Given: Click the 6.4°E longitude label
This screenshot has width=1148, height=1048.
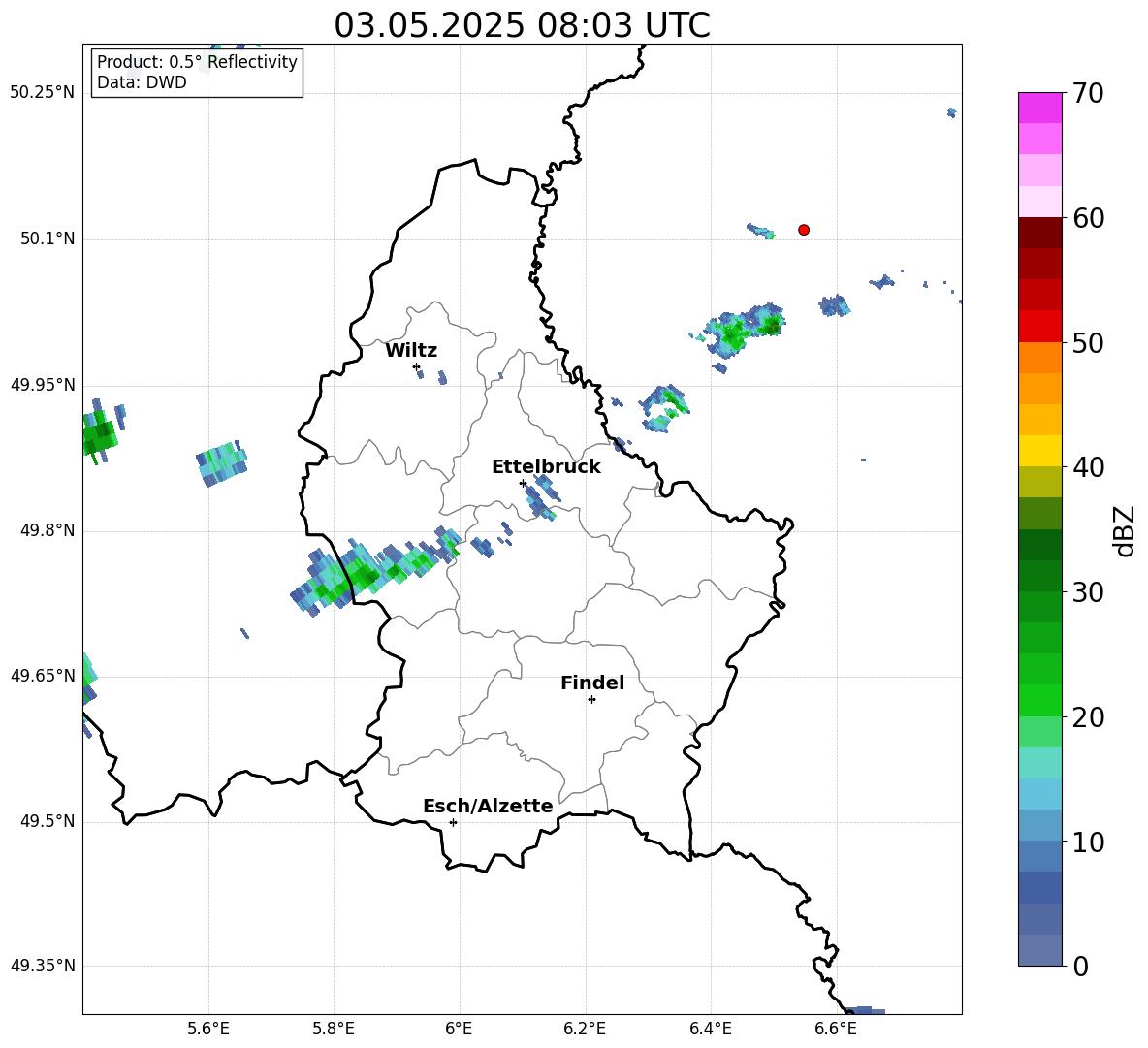Looking at the screenshot, I should tap(710, 1029).
